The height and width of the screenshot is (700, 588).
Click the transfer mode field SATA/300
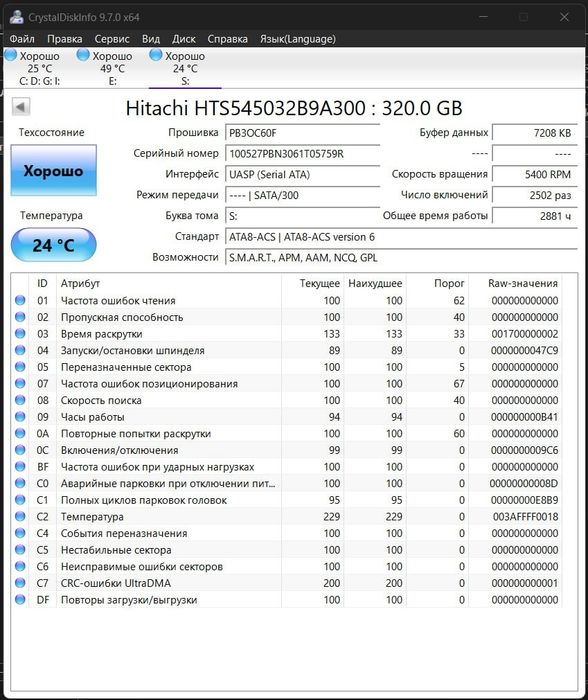pyautogui.click(x=302, y=196)
